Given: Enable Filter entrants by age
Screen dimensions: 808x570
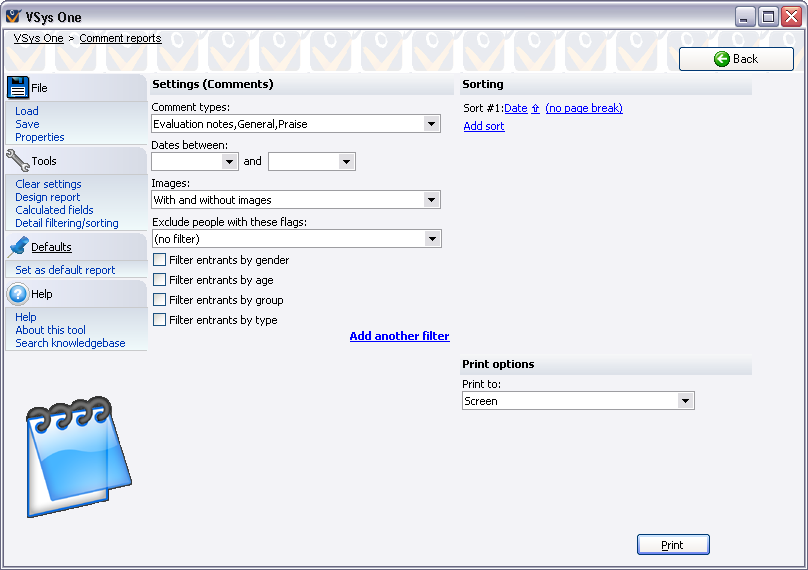Looking at the screenshot, I should coord(160,280).
